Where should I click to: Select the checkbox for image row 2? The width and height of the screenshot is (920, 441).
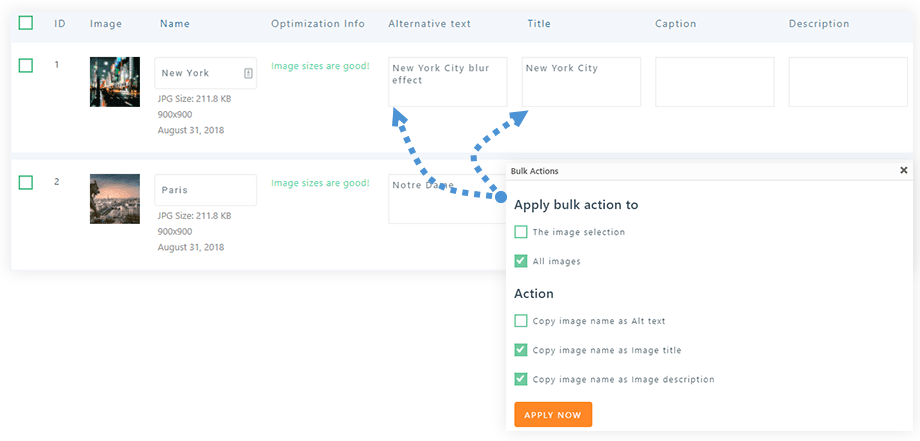[x=26, y=182]
